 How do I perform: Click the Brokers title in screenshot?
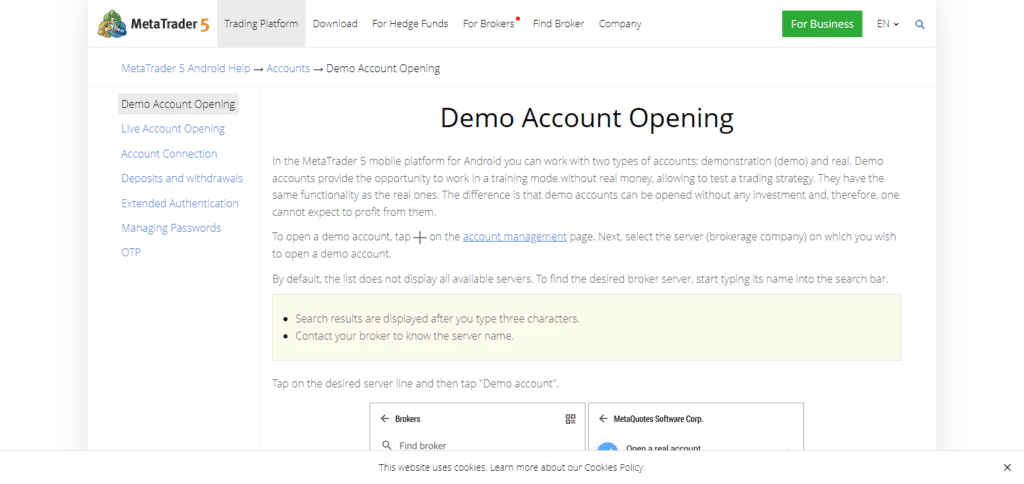tap(408, 419)
